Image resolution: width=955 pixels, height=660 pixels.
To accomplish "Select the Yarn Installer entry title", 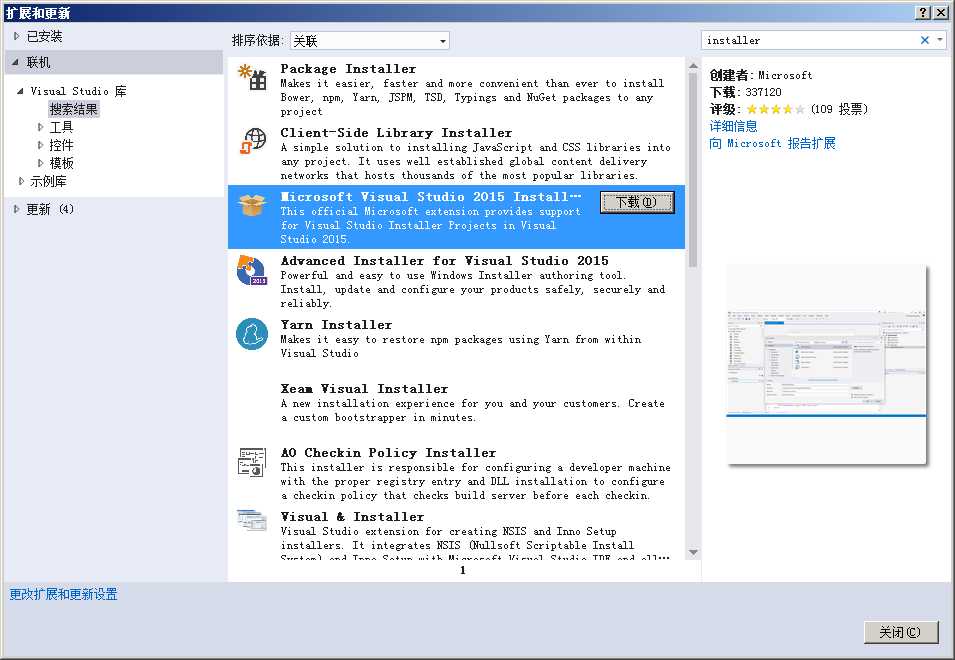I will [x=336, y=325].
